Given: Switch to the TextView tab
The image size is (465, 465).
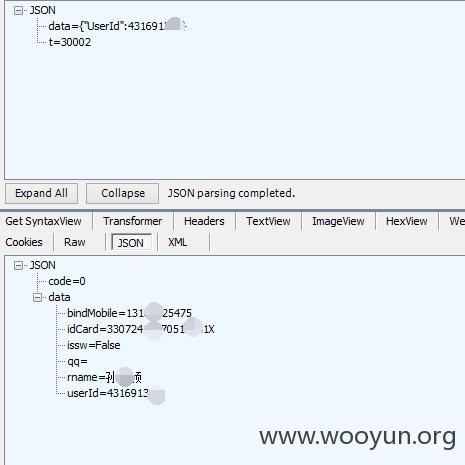Looking at the screenshot, I should (x=268, y=221).
